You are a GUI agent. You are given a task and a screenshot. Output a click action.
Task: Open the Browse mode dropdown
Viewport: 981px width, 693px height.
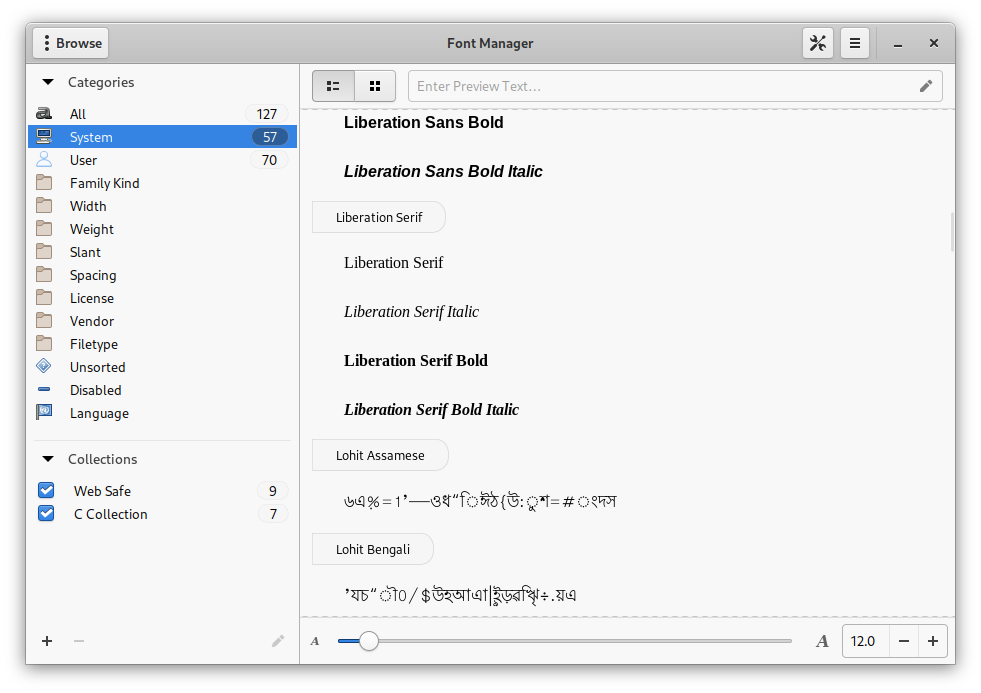coord(70,43)
